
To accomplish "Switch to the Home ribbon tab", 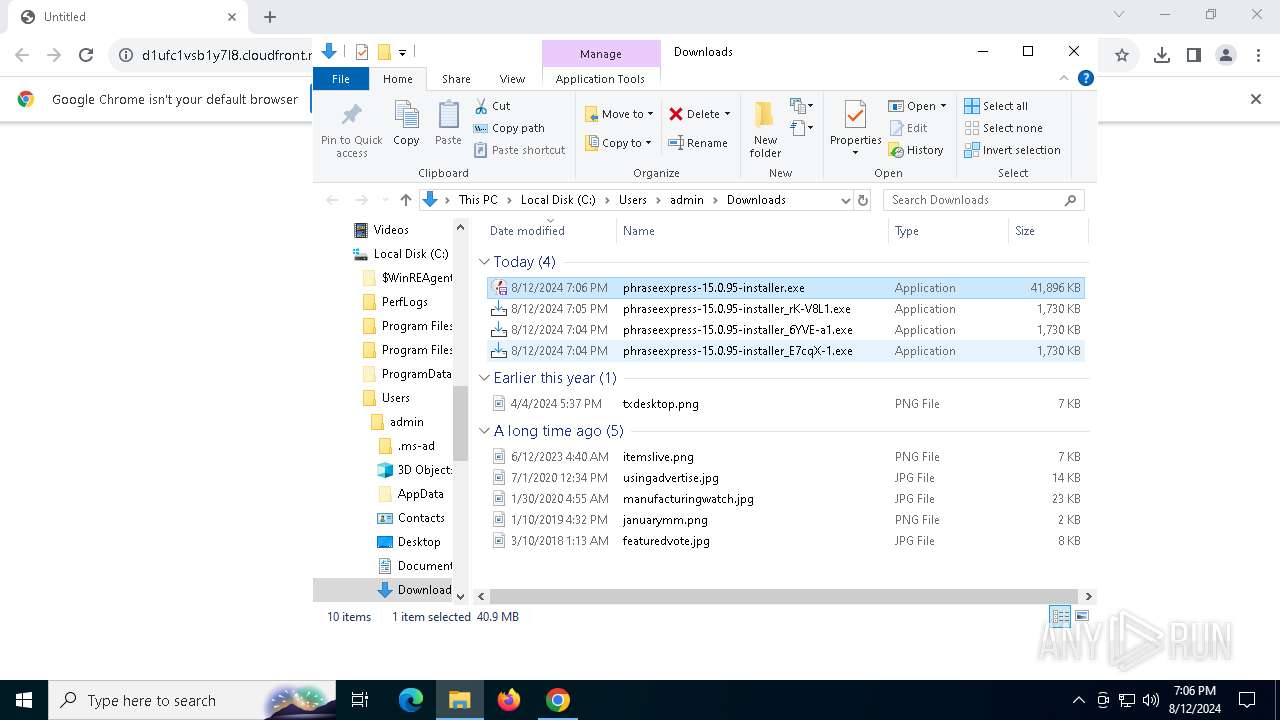I will click(x=397, y=79).
